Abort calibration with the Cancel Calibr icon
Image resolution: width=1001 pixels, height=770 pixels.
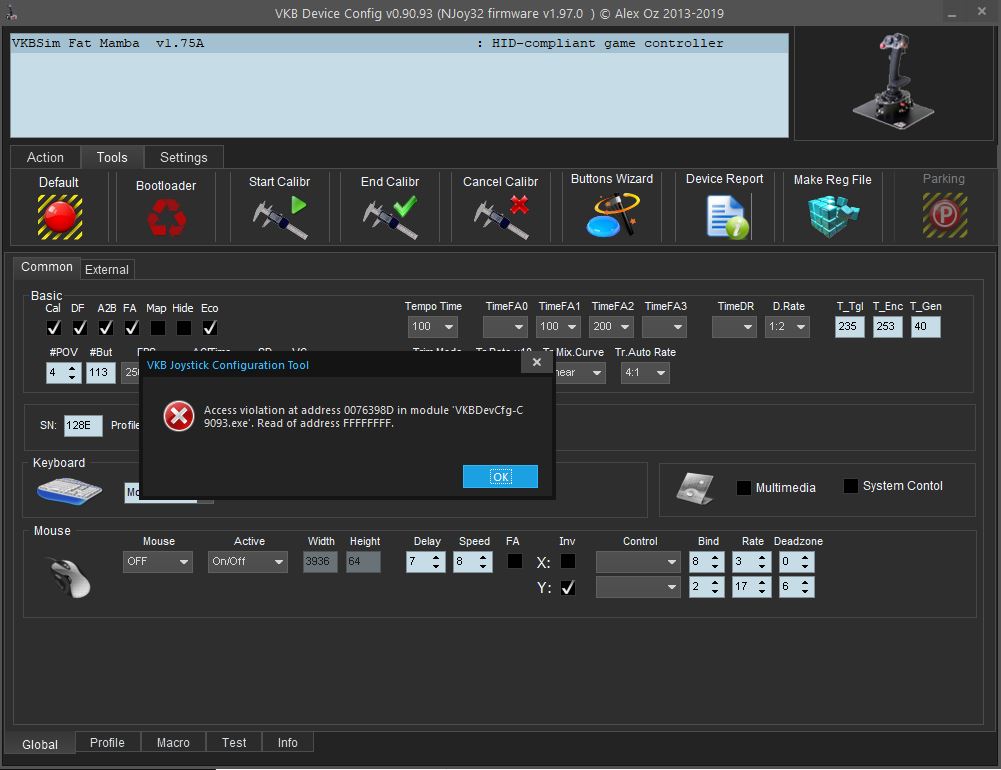(501, 217)
